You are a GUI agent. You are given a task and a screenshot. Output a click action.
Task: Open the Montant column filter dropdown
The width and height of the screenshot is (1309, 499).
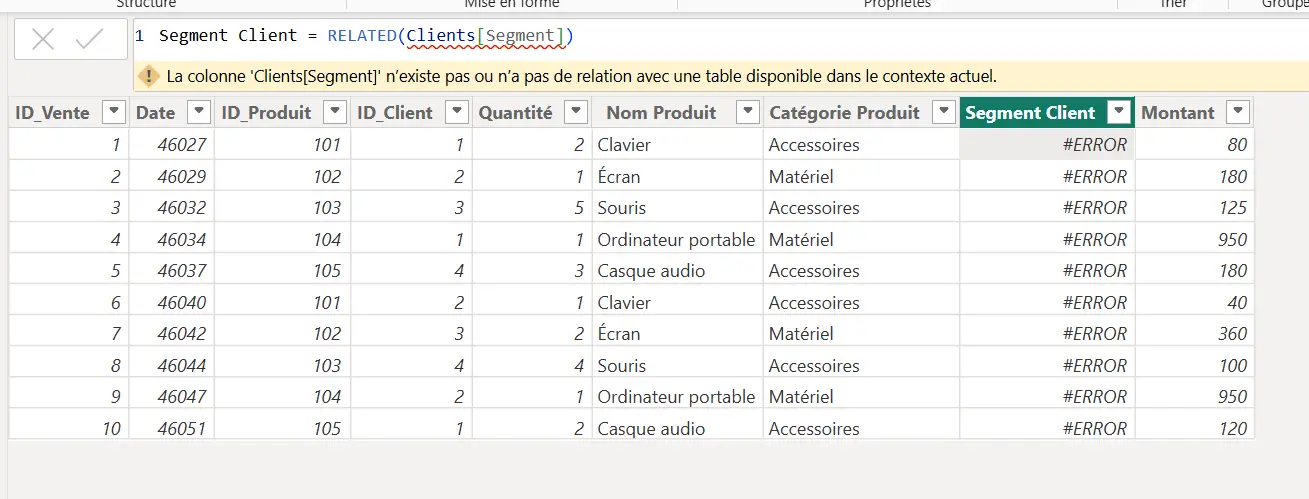tap(1238, 113)
